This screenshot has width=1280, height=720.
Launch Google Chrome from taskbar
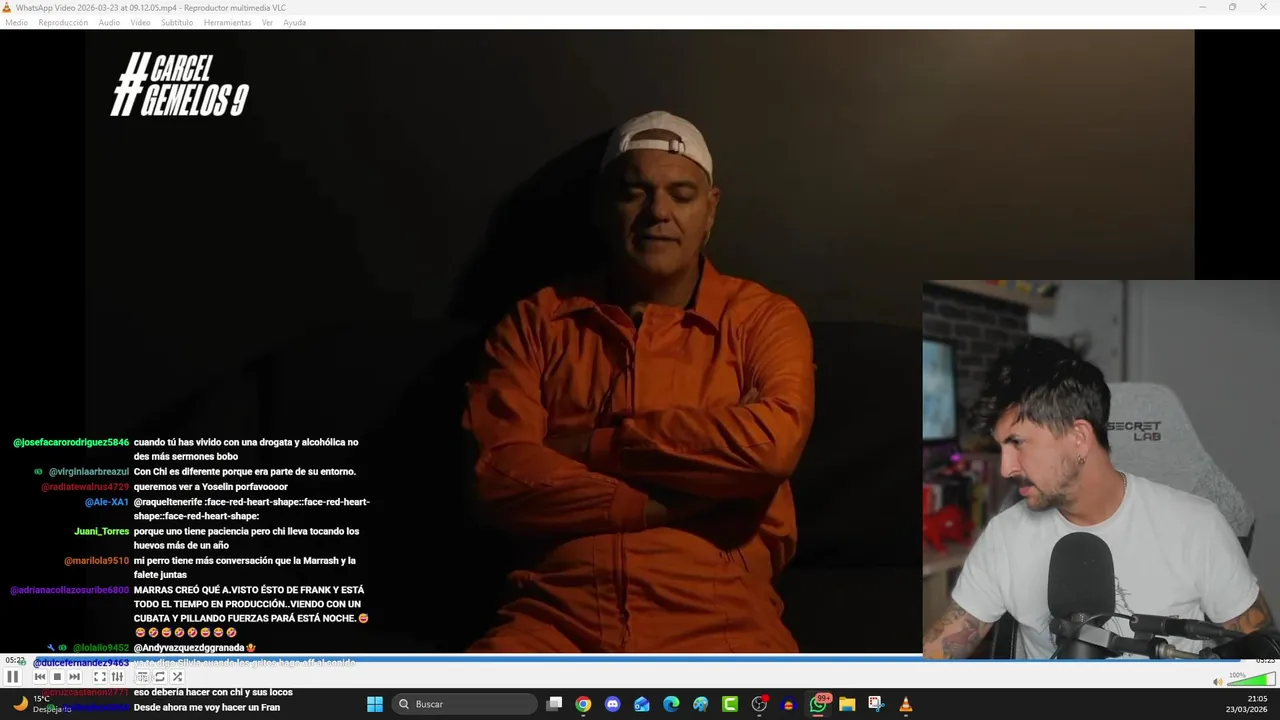point(583,704)
